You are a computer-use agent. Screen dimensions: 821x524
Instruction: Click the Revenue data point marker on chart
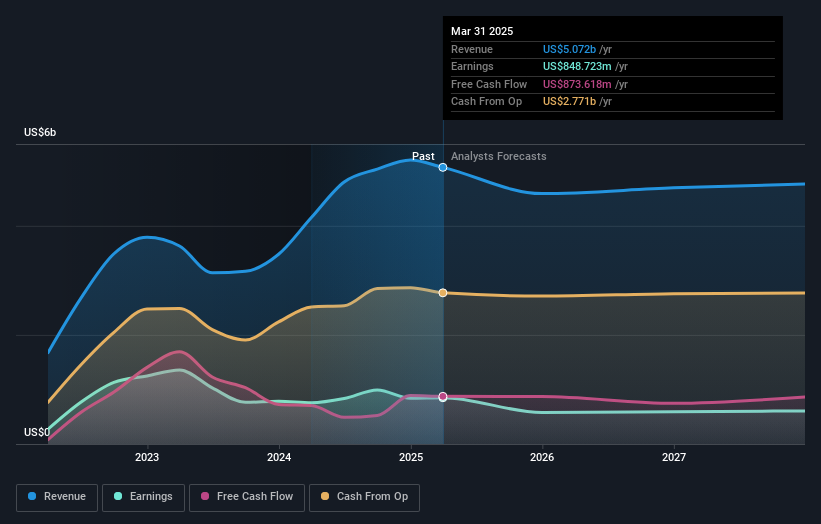click(443, 168)
